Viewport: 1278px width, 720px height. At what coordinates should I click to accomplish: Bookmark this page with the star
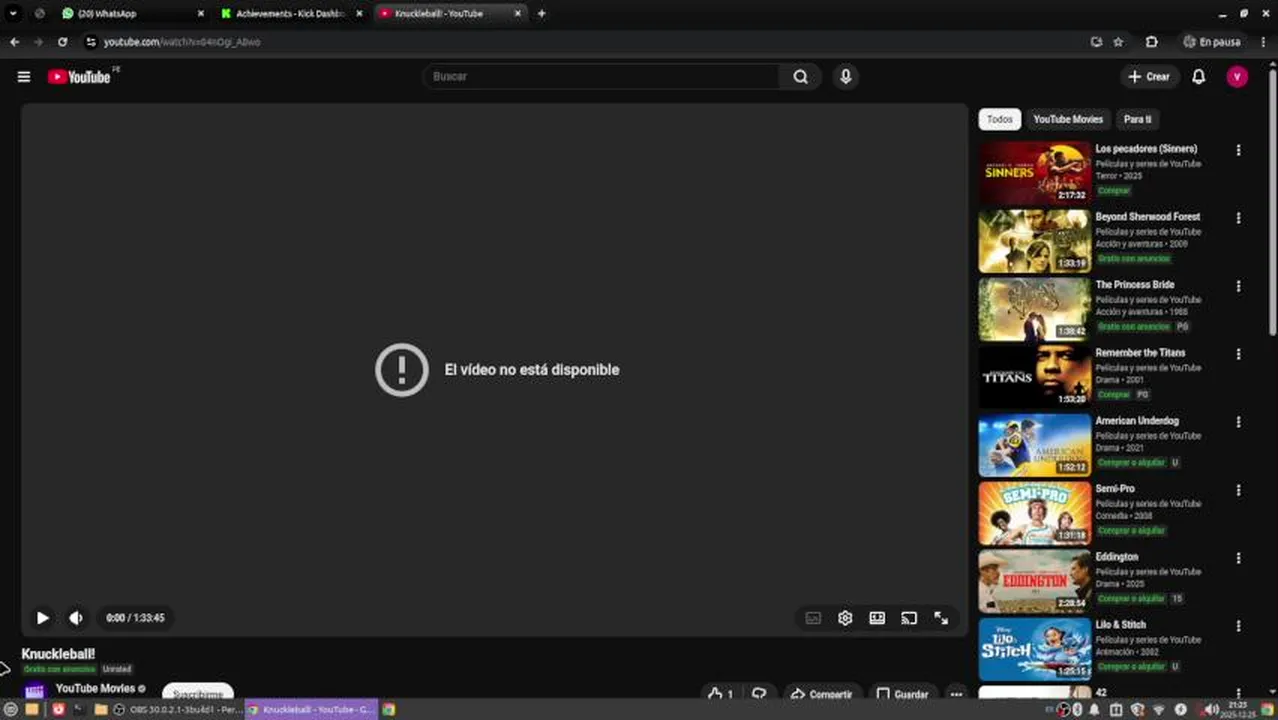click(1118, 42)
